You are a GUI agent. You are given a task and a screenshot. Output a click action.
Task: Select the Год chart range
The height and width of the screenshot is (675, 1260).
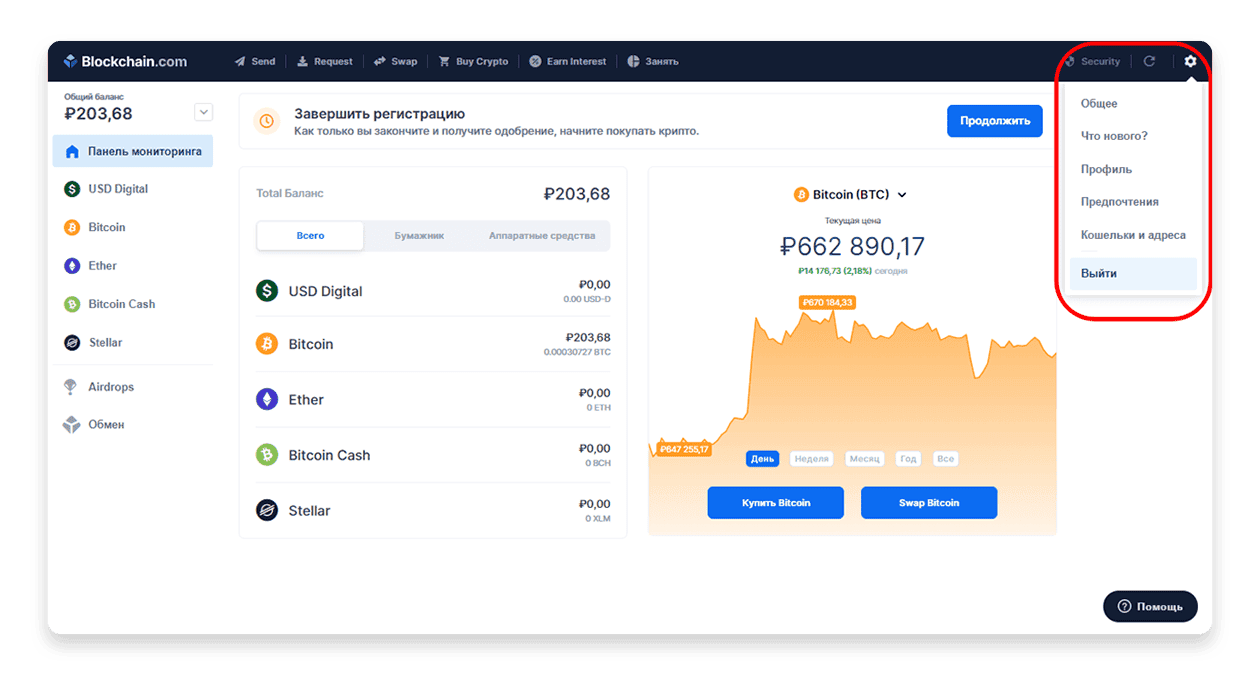908,459
